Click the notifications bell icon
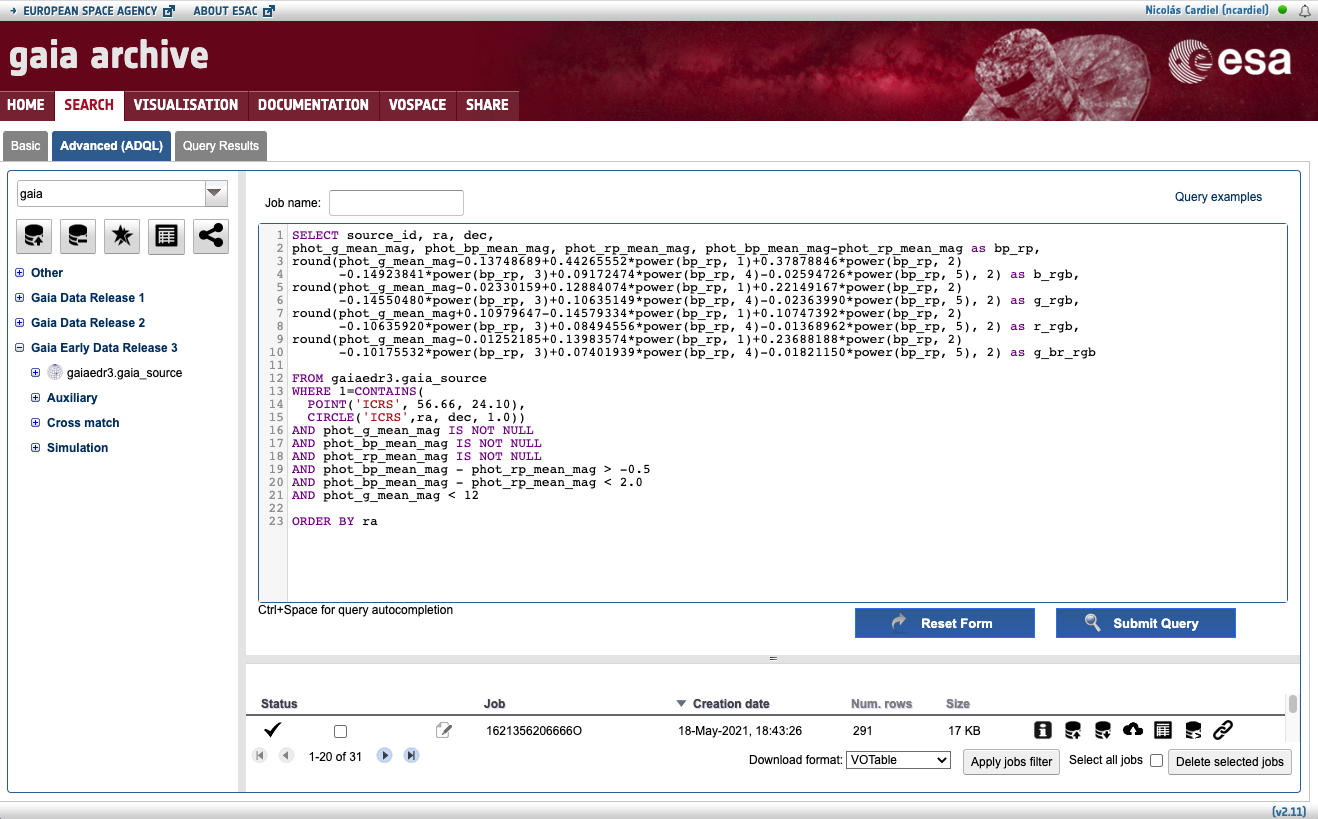The image size is (1318, 819). 1304,10
